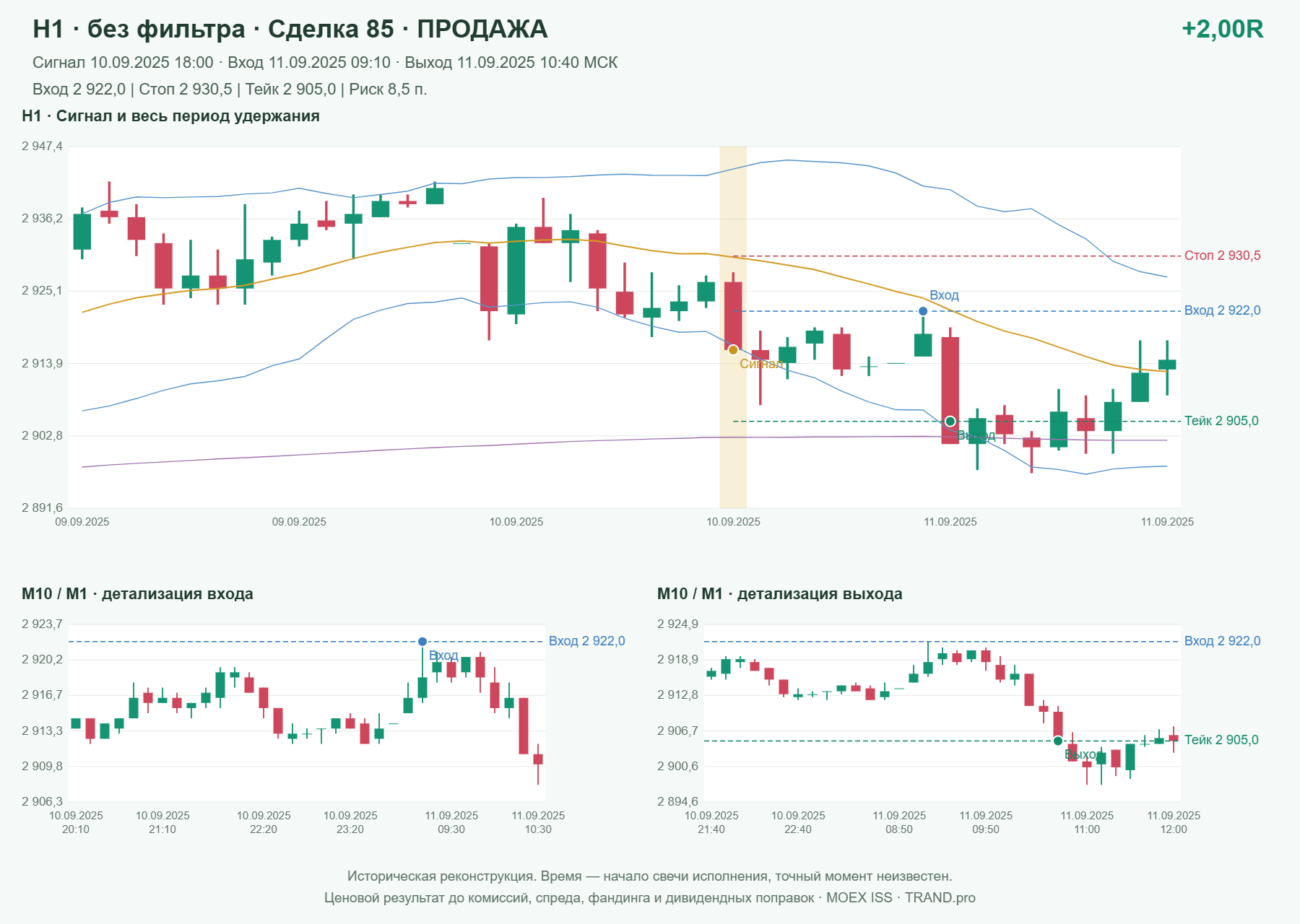Click the orange signal marker on H1 chart
This screenshot has width=1300, height=924.
(x=733, y=350)
